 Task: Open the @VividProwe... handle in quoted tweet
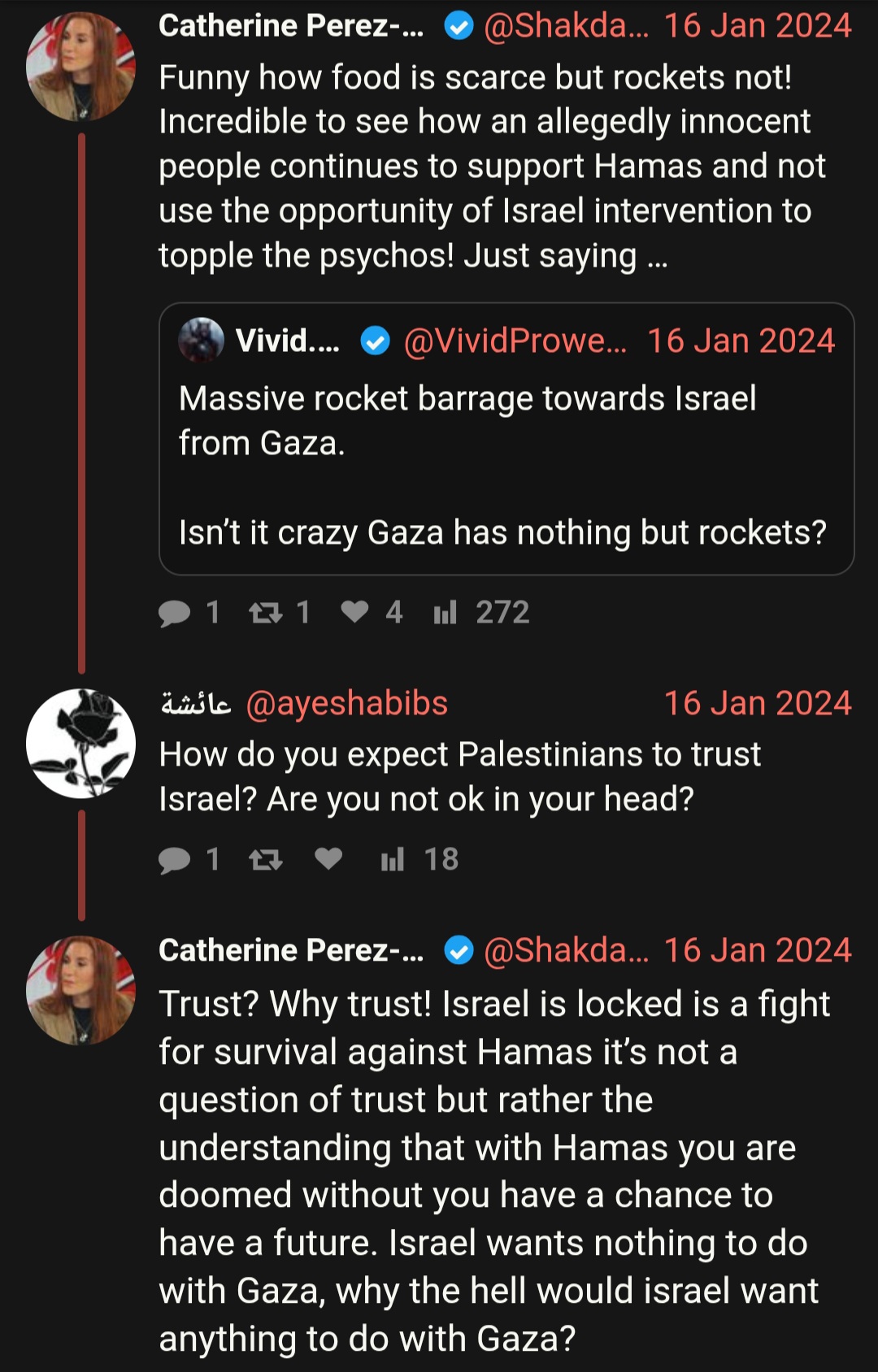click(515, 341)
